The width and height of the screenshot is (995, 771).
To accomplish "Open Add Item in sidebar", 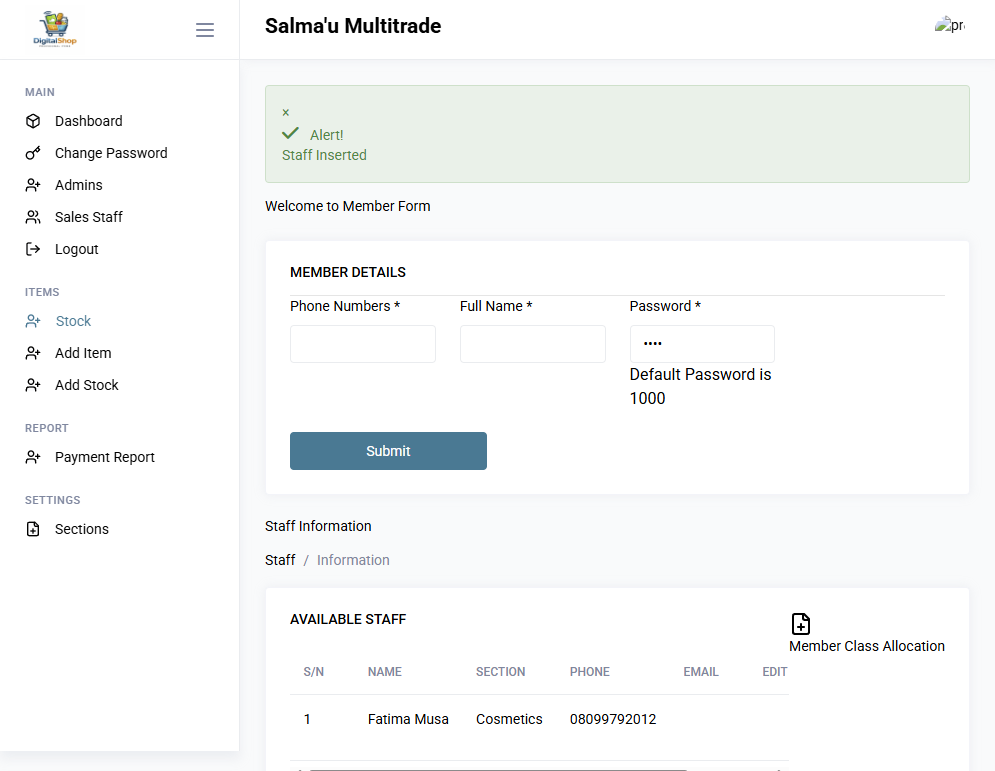I will click(x=83, y=353).
